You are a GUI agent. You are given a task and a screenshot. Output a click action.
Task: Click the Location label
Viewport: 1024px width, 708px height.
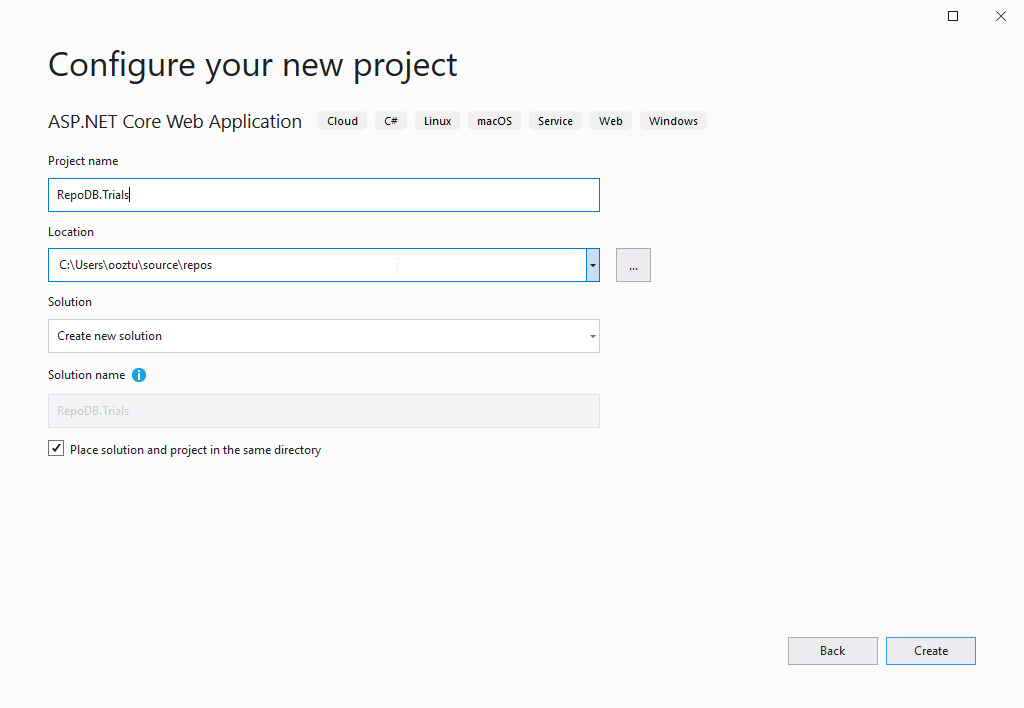tap(71, 232)
